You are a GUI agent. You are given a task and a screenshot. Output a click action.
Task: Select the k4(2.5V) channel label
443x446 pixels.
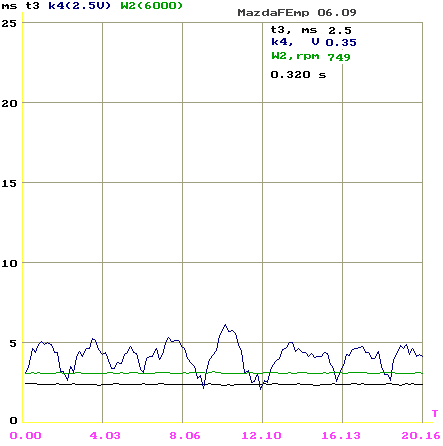[79, 6]
